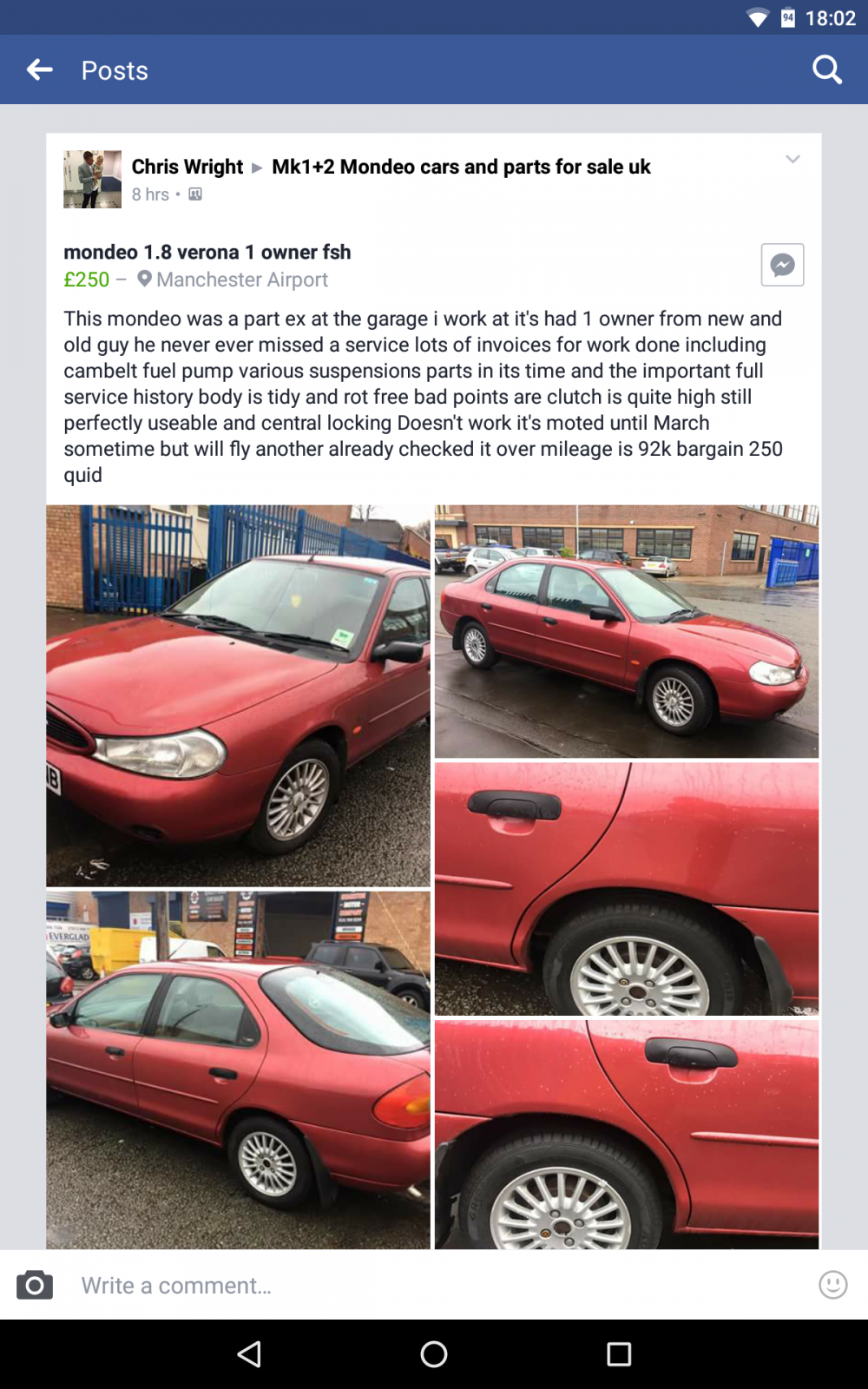Tap the Android back navigation button
868x1389 pixels.
pos(249,1354)
